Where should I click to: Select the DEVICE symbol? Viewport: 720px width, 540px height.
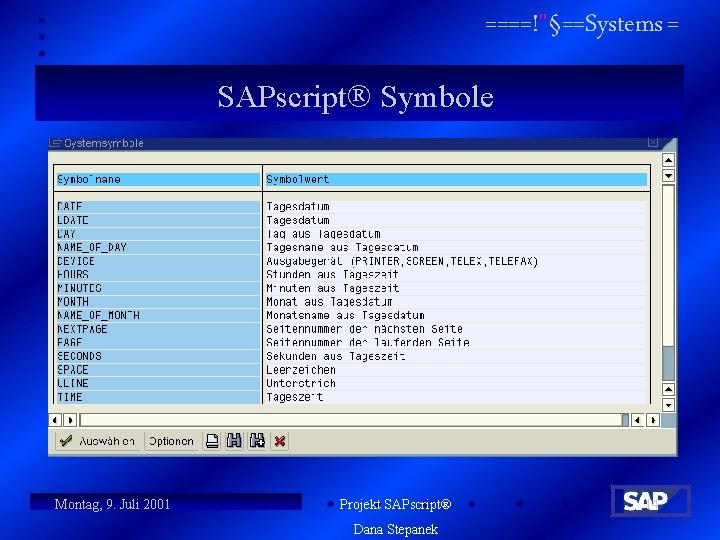coord(158,261)
